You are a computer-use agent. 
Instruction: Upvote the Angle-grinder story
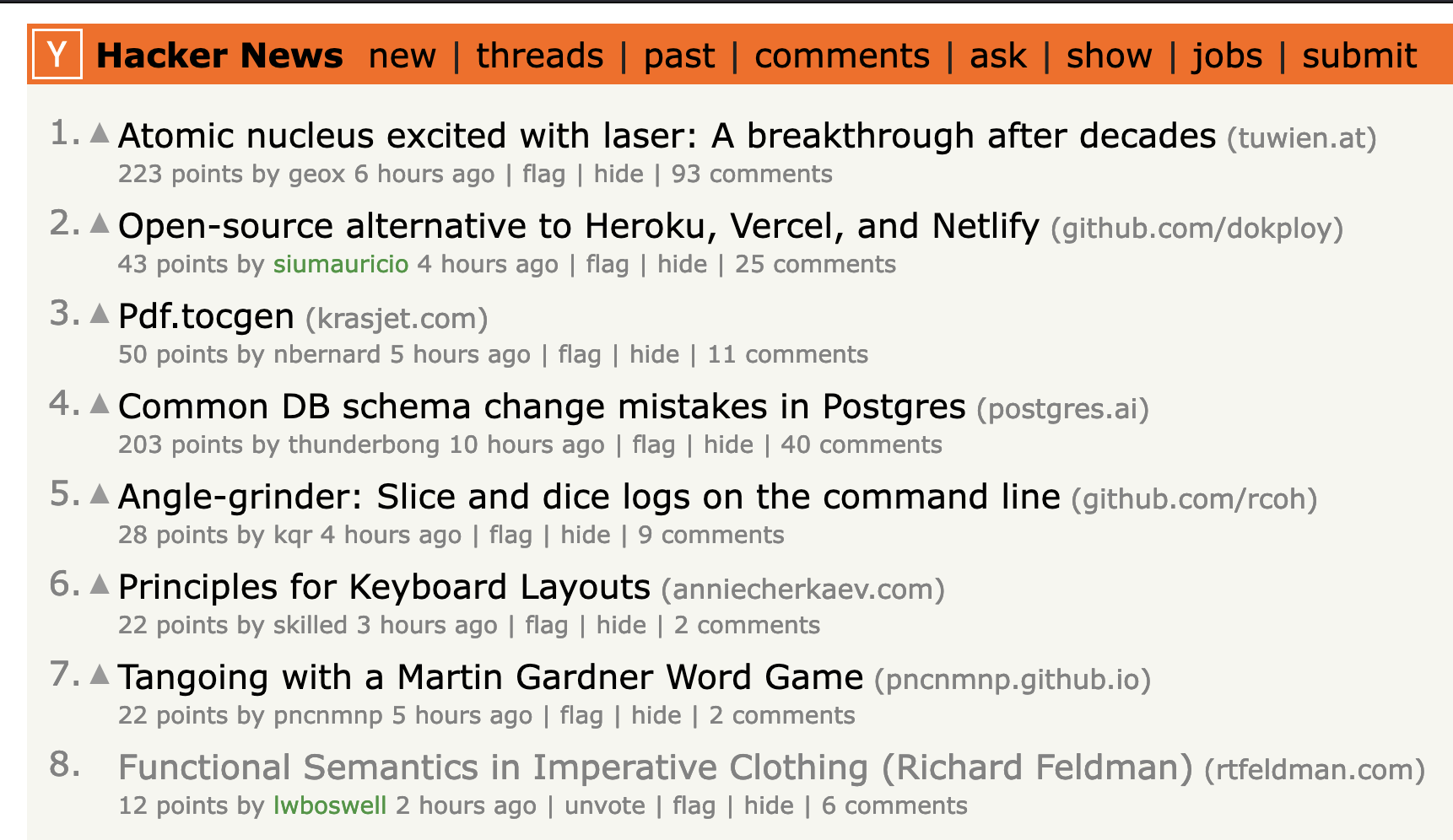click(x=100, y=494)
